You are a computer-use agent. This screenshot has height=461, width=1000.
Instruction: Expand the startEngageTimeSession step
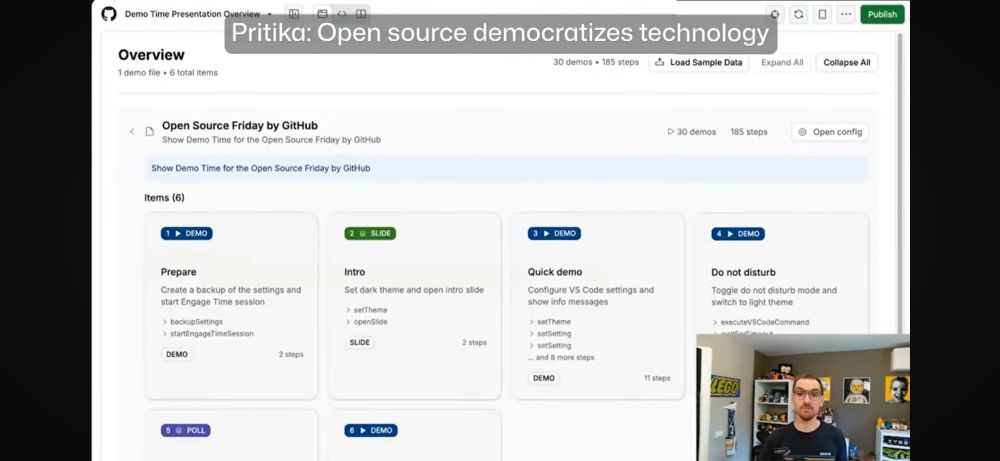tap(207, 333)
